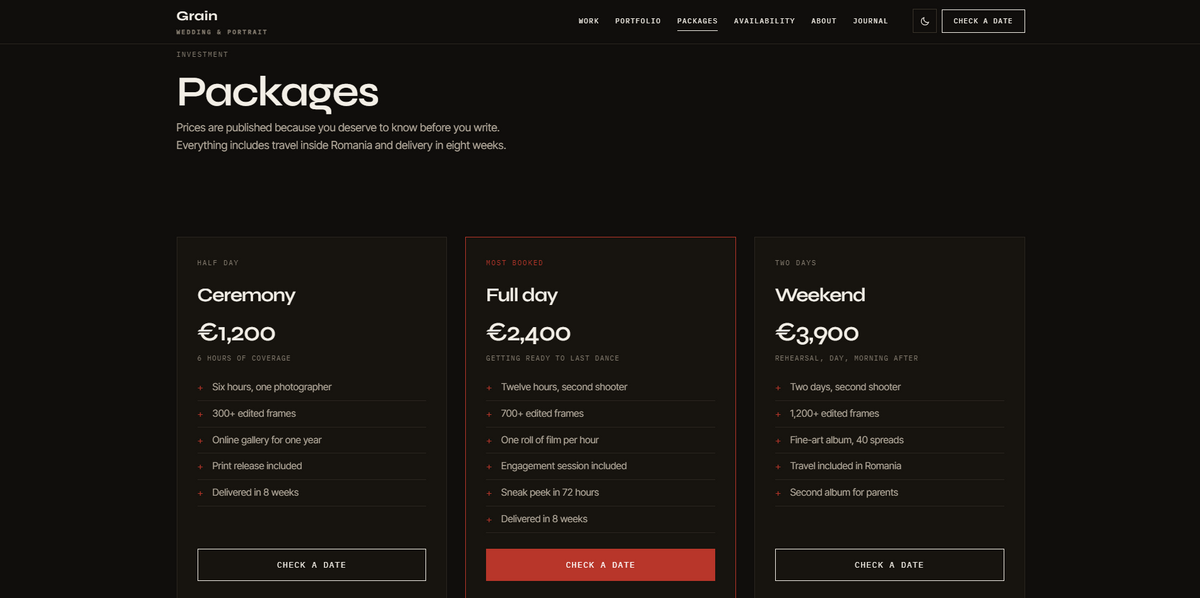
Task: Click the plus icon beside 700+ edited frames
Action: point(489,414)
